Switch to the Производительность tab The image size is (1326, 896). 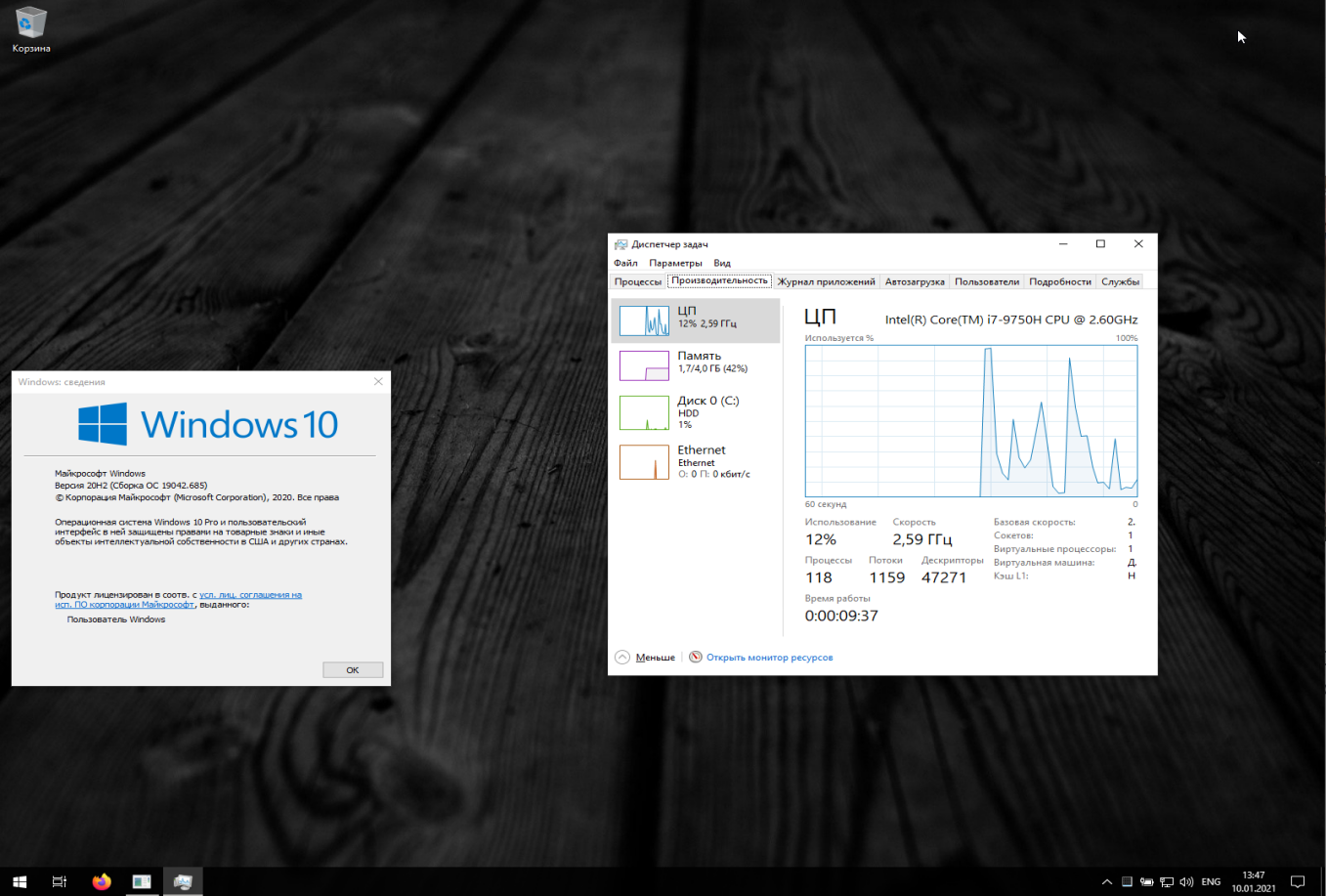point(720,280)
